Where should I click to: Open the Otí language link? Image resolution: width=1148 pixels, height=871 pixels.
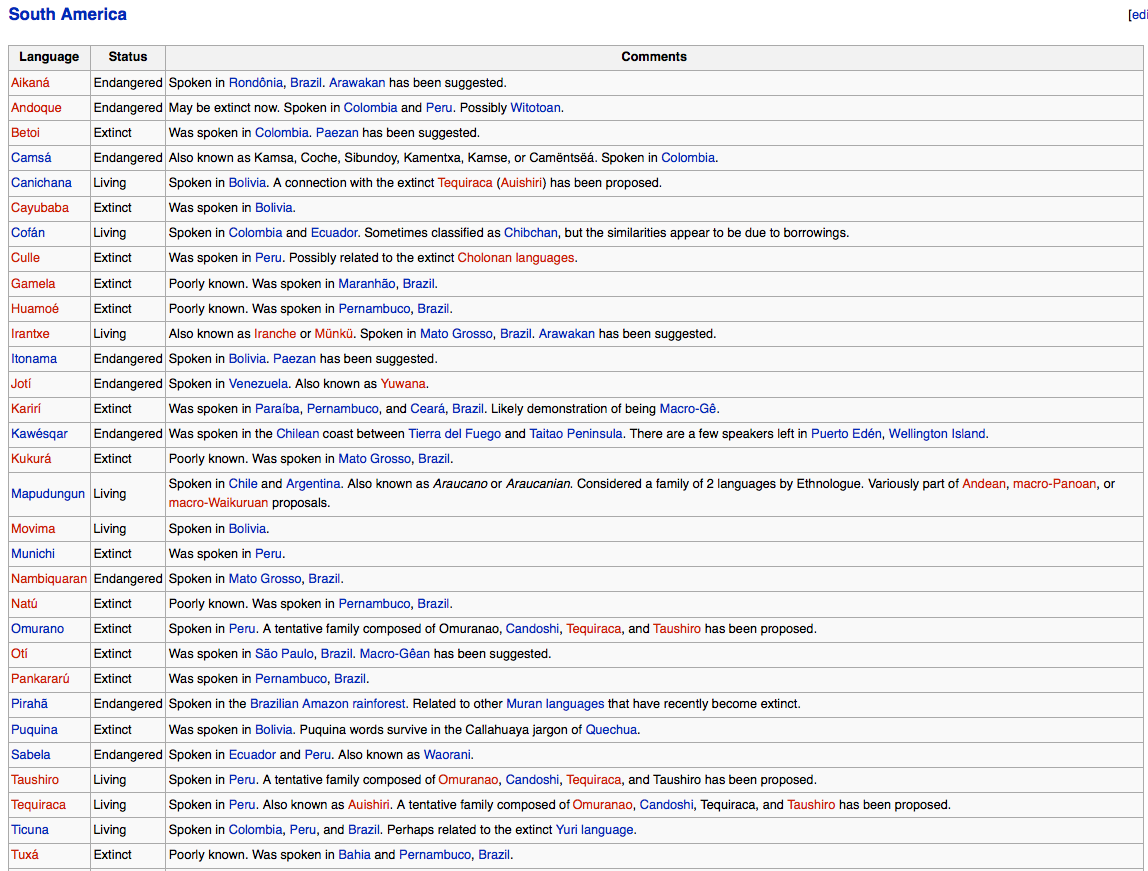point(19,653)
